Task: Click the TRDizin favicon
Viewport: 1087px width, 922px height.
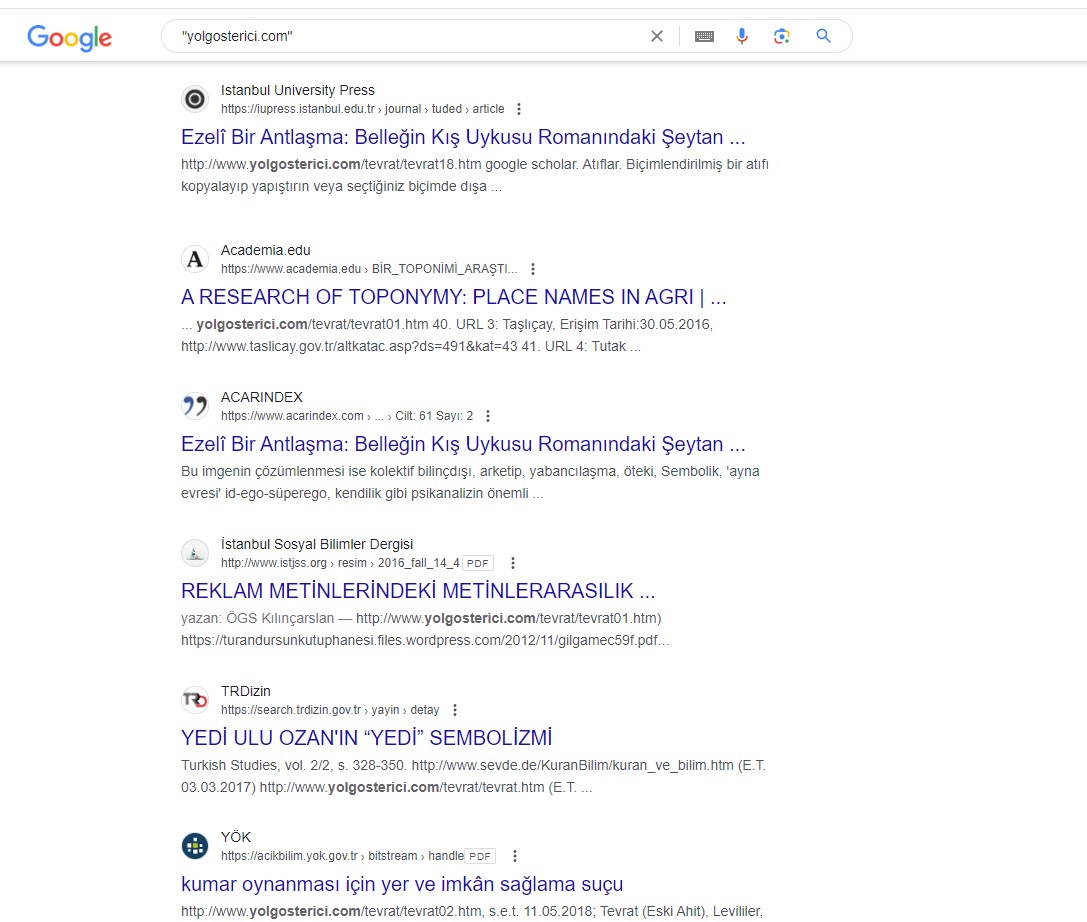Action: [195, 700]
